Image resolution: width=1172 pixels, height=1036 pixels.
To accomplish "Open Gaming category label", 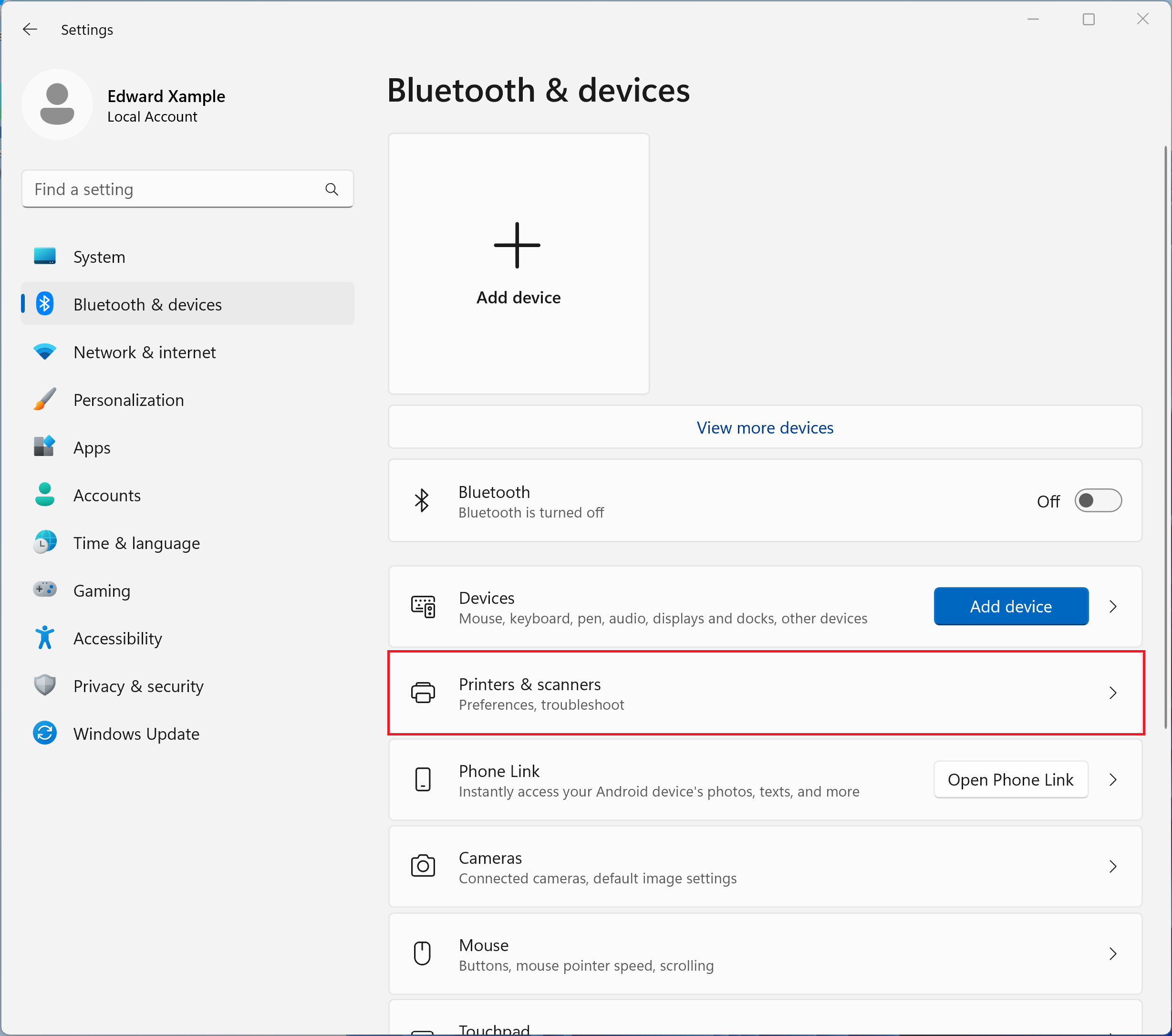I will point(102,591).
